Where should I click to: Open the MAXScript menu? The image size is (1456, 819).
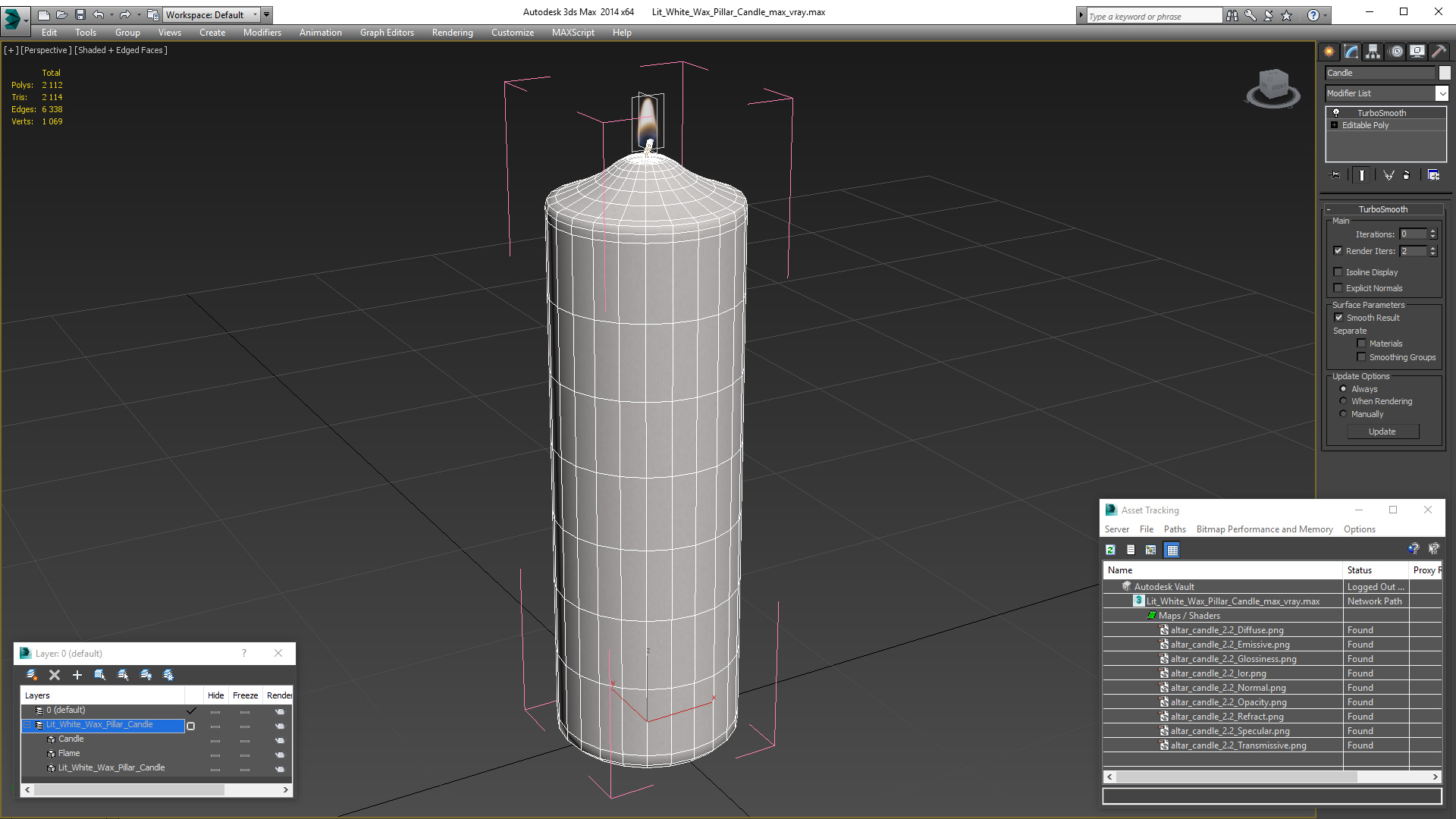(x=573, y=33)
